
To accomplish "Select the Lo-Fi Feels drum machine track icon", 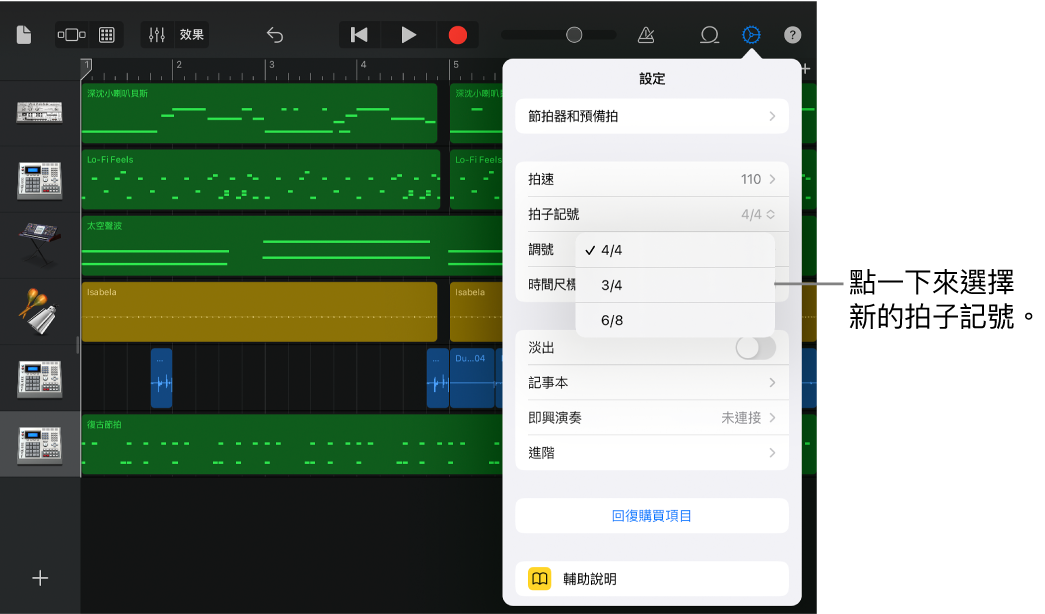I will click(40, 180).
